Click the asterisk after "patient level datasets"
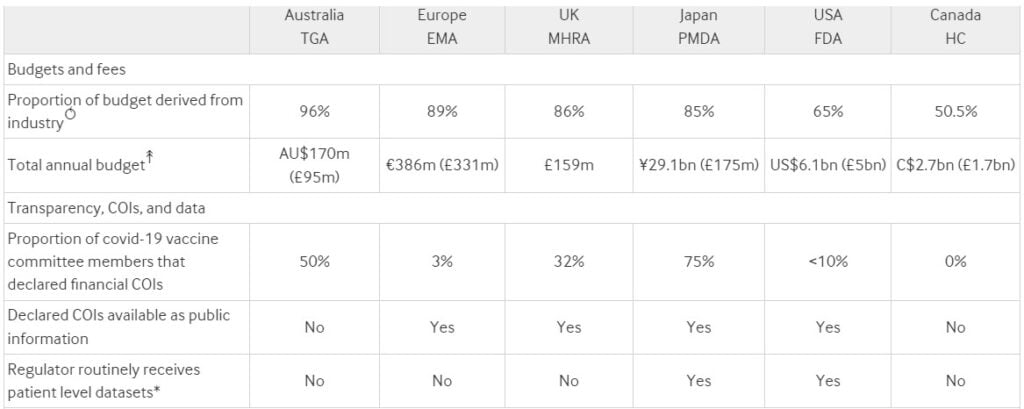 155,390
